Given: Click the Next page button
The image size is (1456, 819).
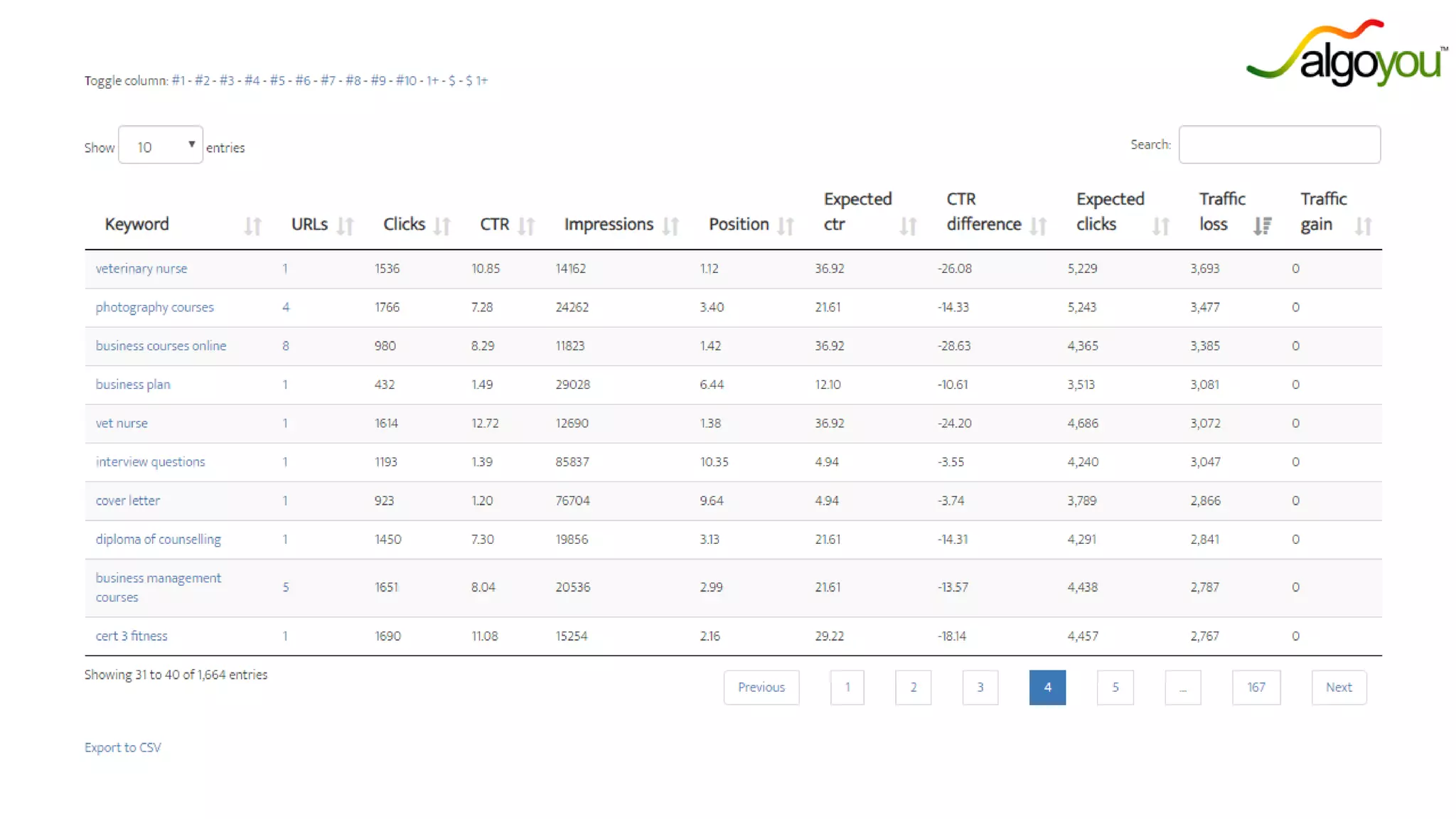Looking at the screenshot, I should click(1338, 687).
